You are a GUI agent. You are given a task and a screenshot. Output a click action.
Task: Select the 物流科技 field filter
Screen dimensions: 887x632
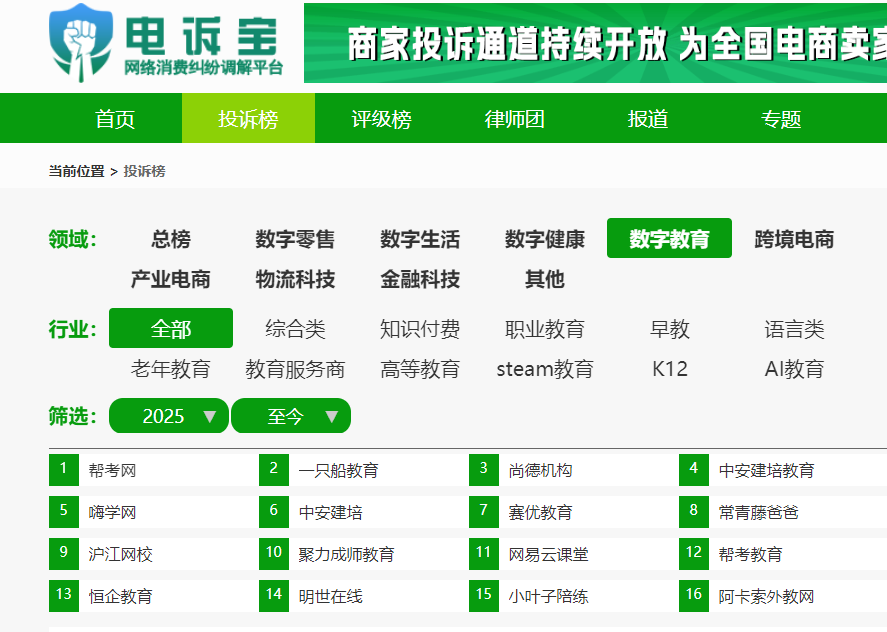coord(295,279)
